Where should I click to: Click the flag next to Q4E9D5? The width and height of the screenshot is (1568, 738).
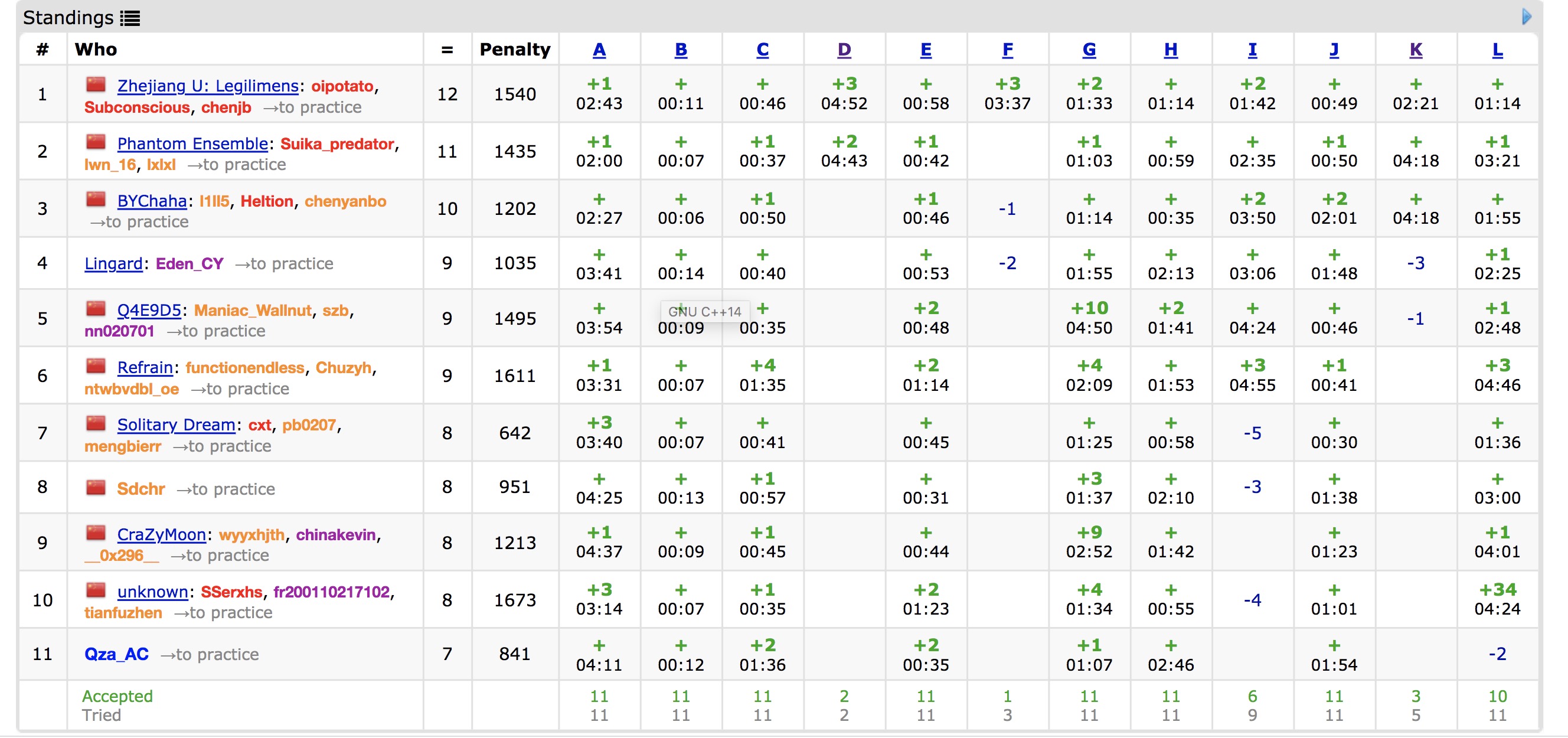(96, 309)
